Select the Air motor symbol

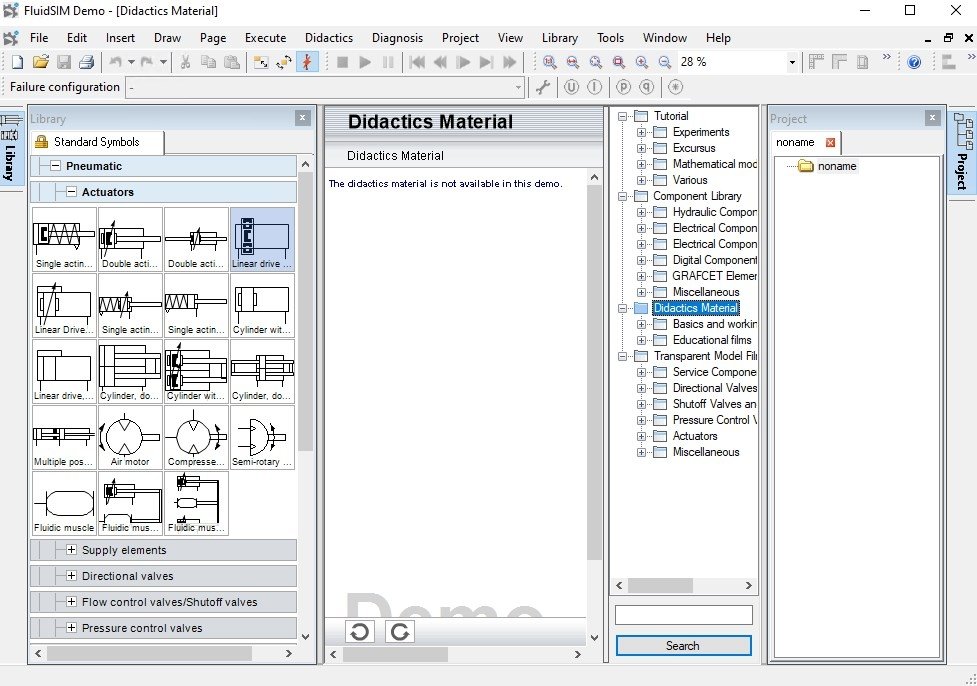click(x=130, y=437)
